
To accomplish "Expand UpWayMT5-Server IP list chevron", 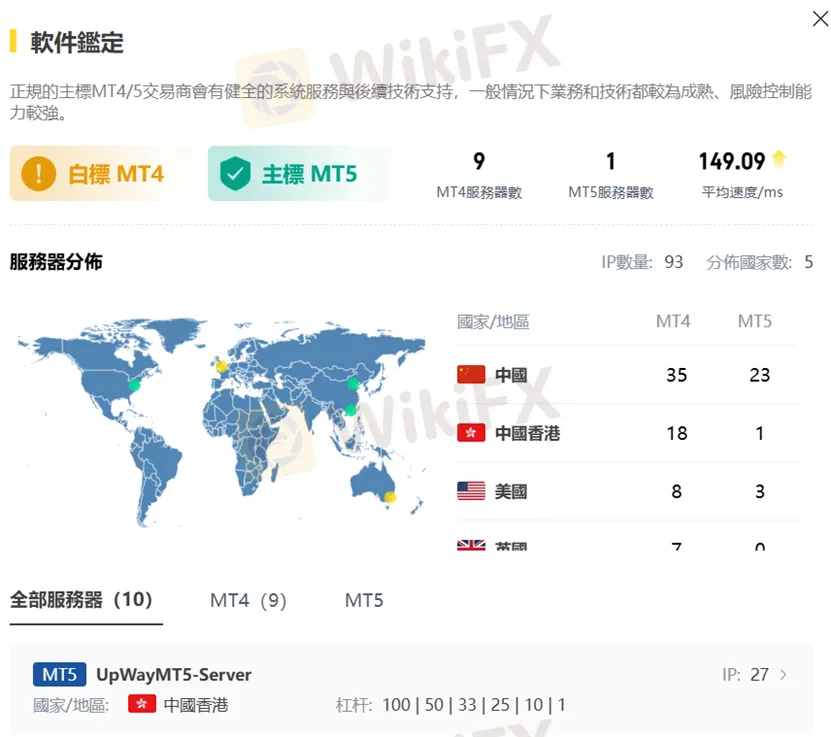I will 783,674.
